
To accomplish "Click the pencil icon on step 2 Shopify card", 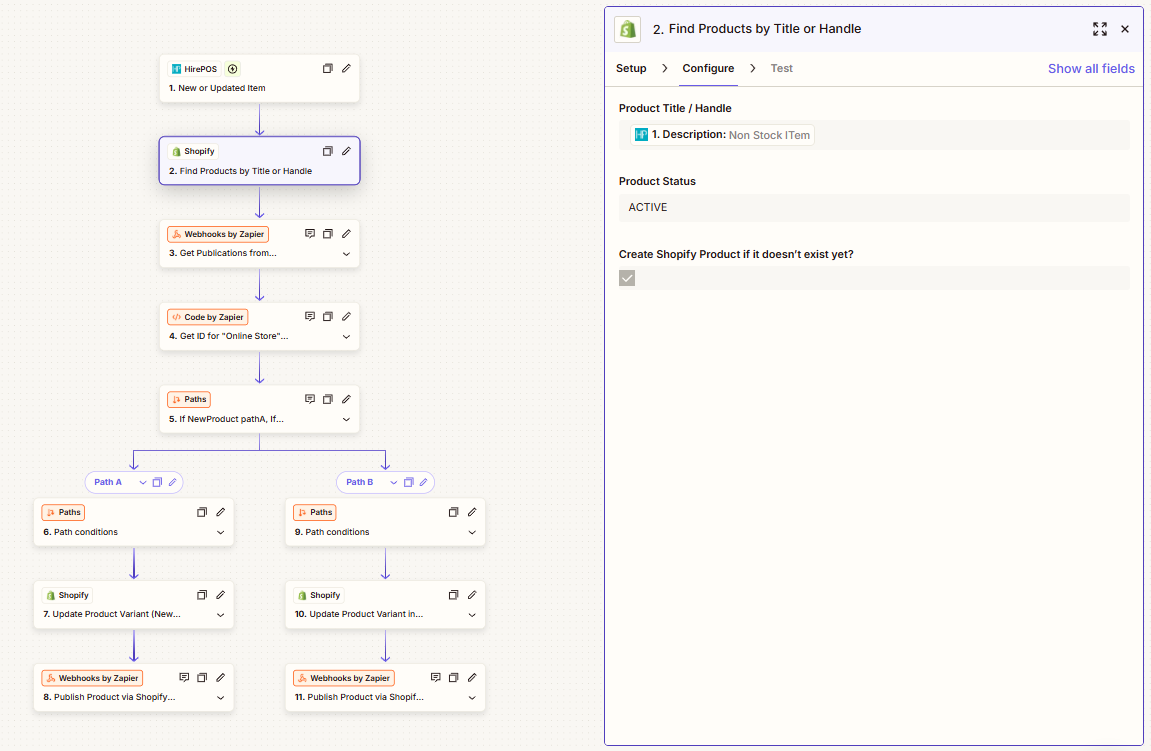I will coord(346,151).
